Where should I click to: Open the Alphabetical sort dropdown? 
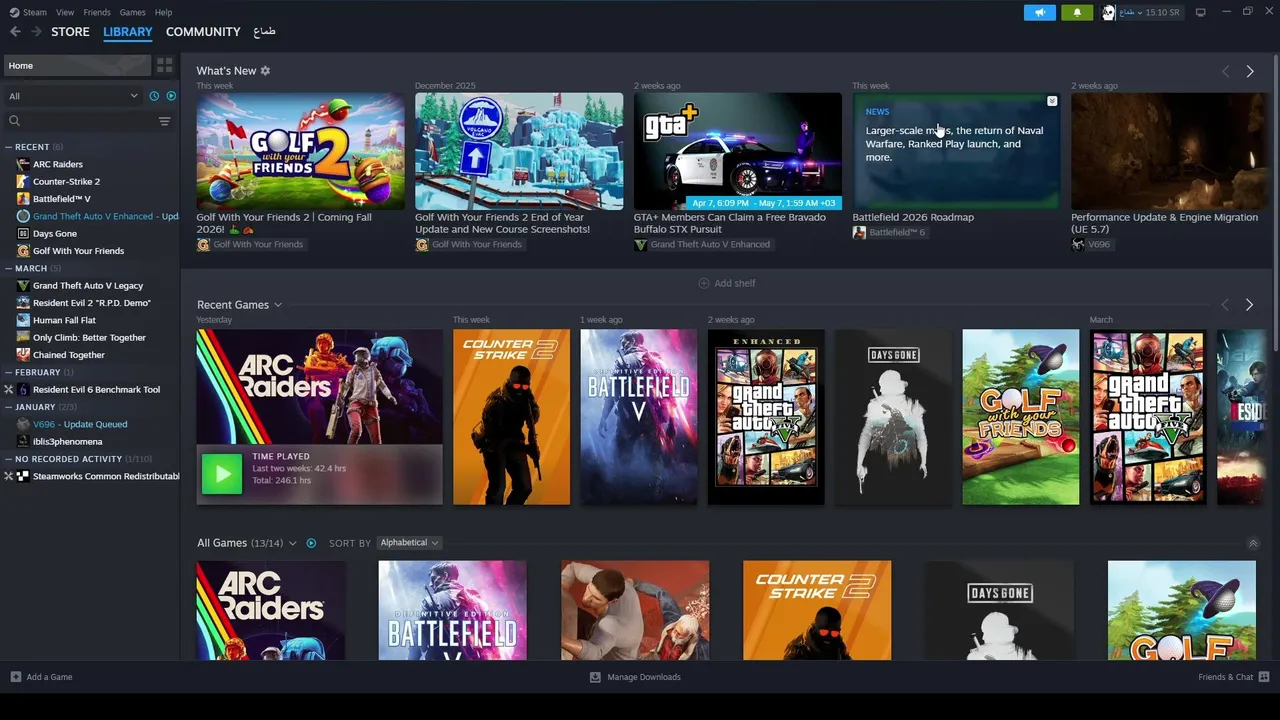(x=409, y=543)
